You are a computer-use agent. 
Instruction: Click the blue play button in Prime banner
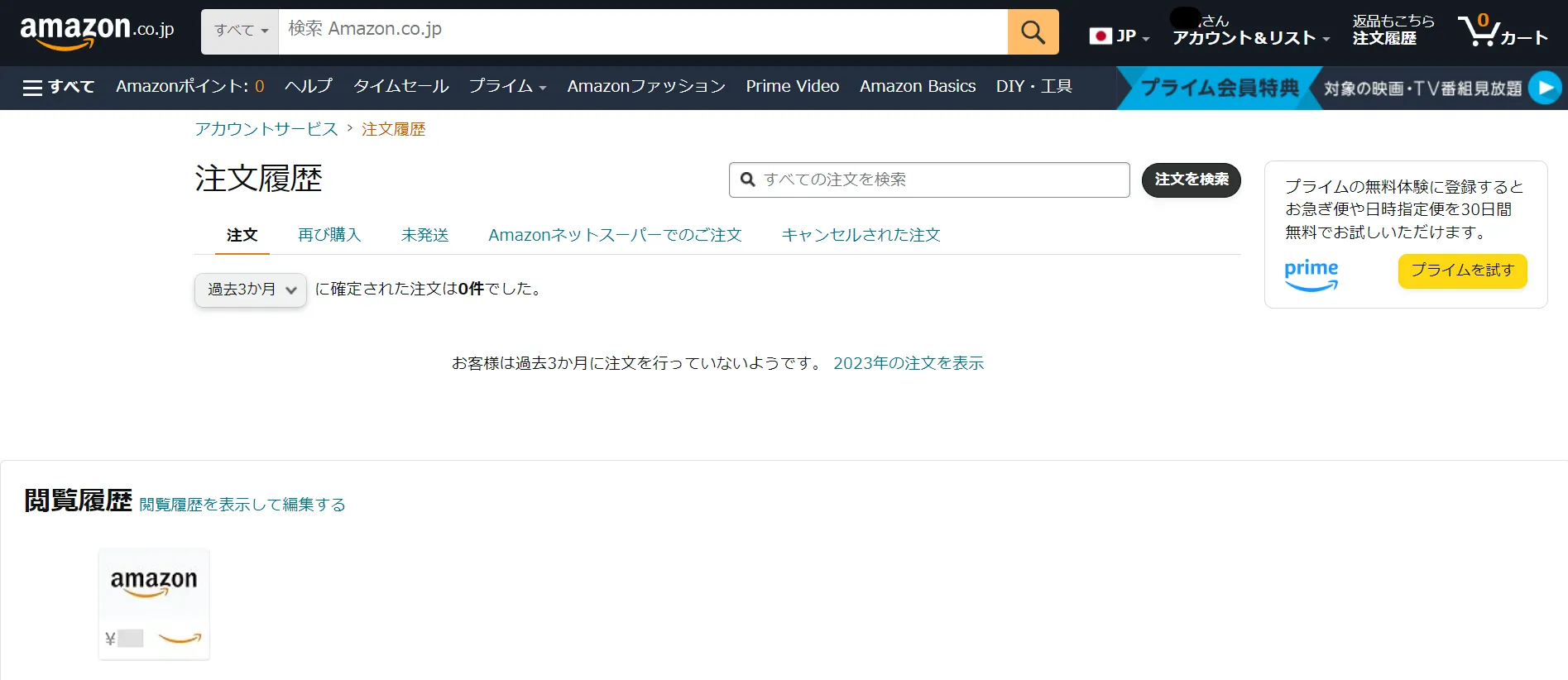[x=1544, y=88]
